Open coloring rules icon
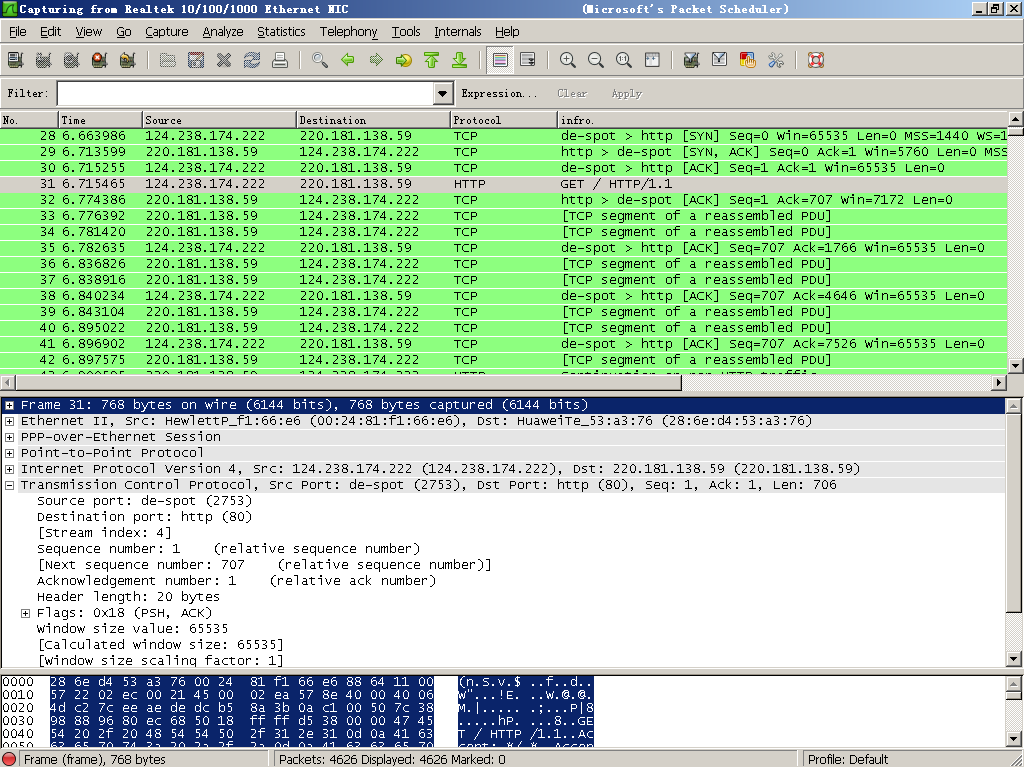Screen dimensions: 1024x768 (748, 60)
